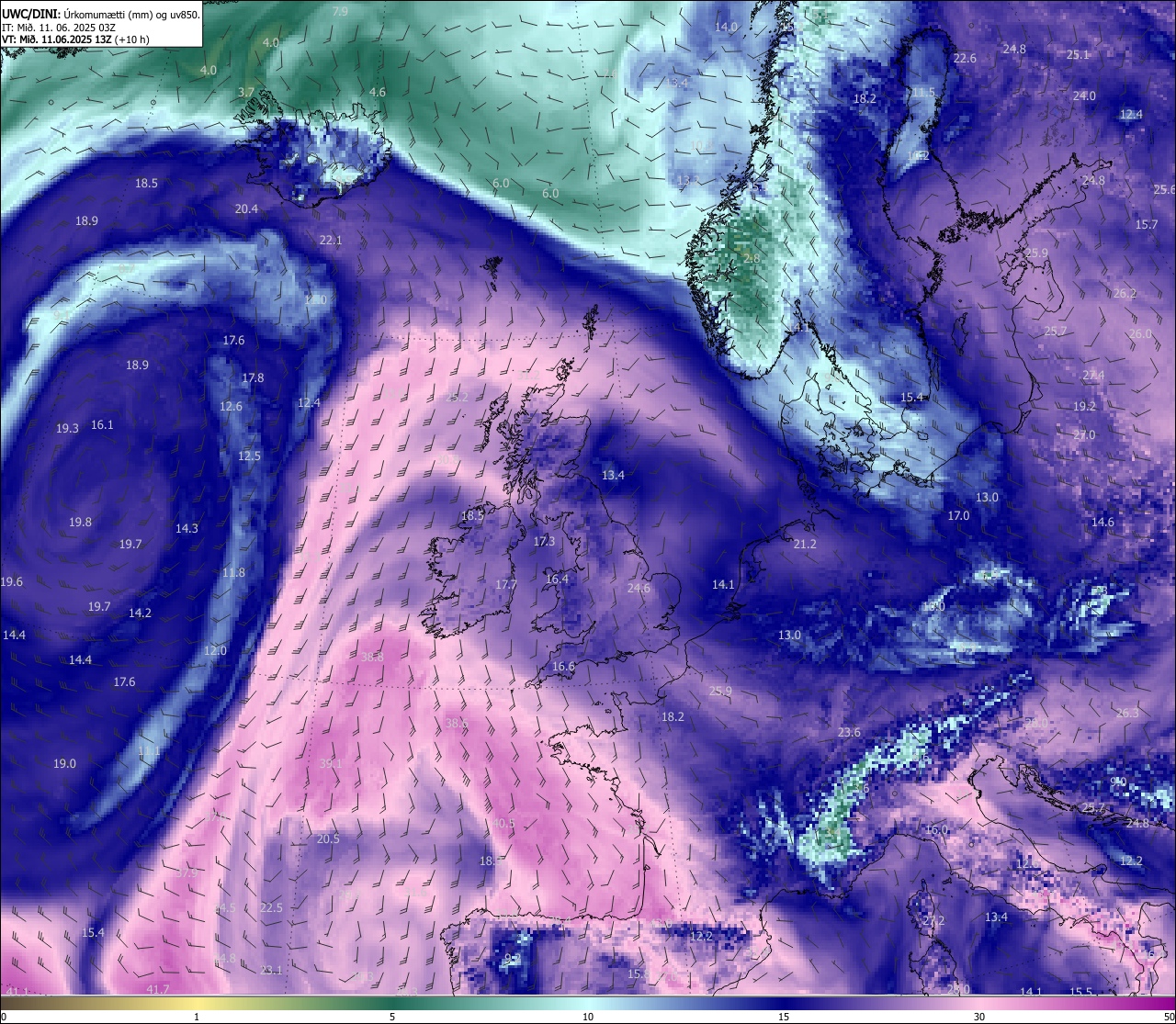Click the 16.6 value label
Screen dimensions: 1176x1024
tap(563, 667)
